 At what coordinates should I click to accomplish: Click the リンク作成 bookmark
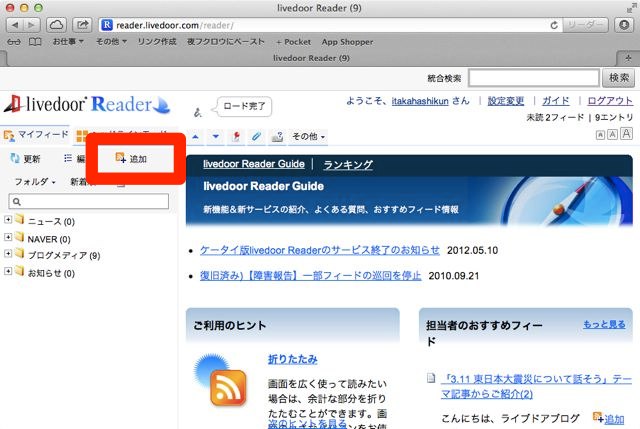click(157, 42)
